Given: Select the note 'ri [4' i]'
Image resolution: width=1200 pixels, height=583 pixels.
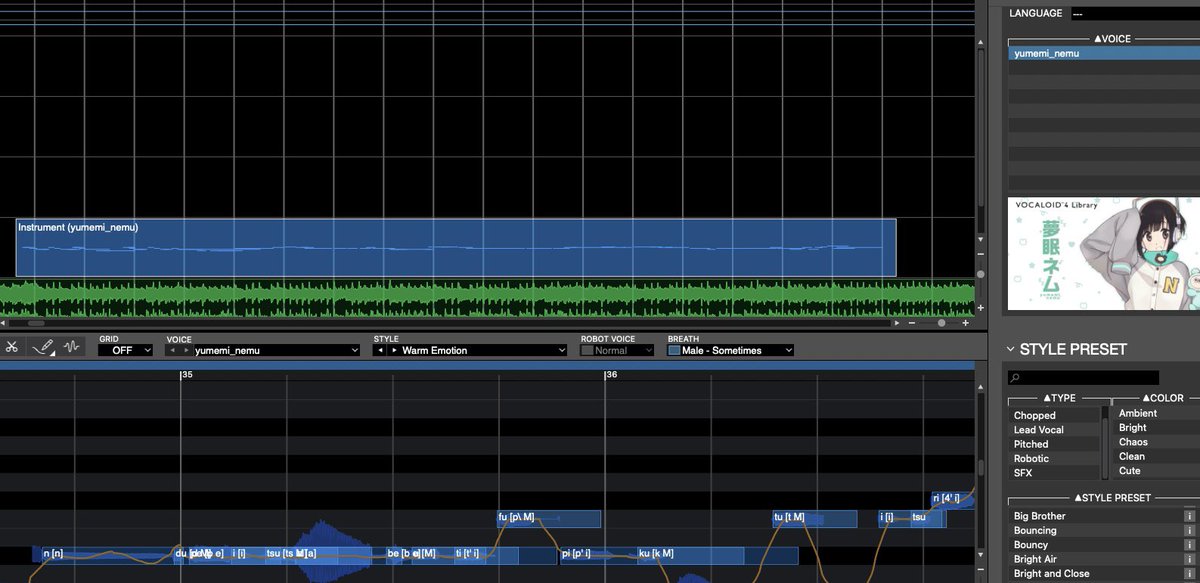Looking at the screenshot, I should pos(951,498).
